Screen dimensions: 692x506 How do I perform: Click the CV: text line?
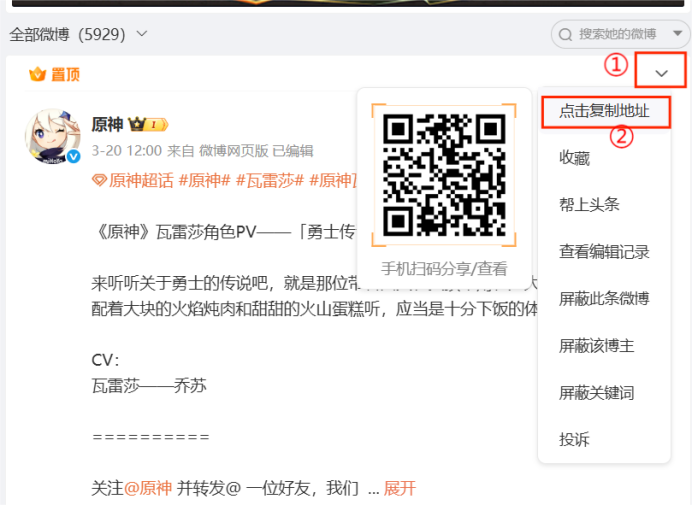105,360
